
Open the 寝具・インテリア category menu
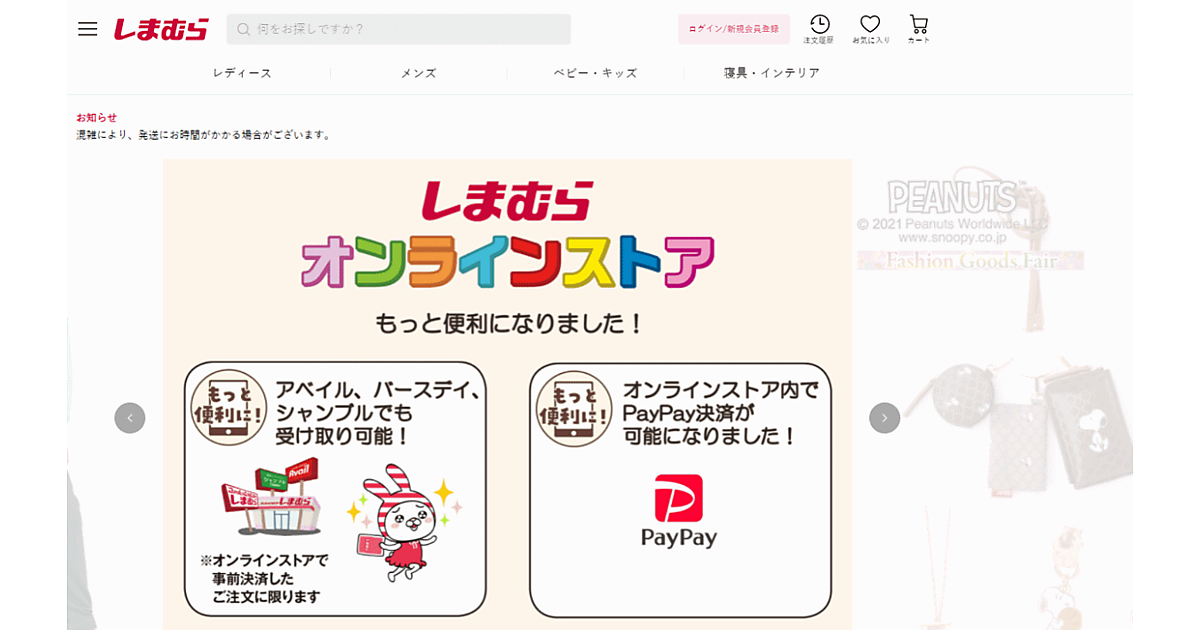771,73
